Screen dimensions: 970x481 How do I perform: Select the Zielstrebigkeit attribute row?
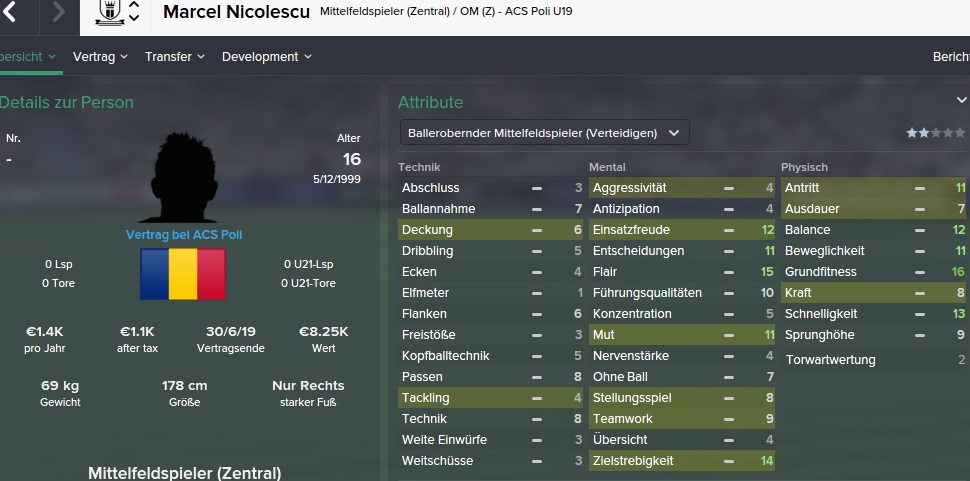[681, 461]
